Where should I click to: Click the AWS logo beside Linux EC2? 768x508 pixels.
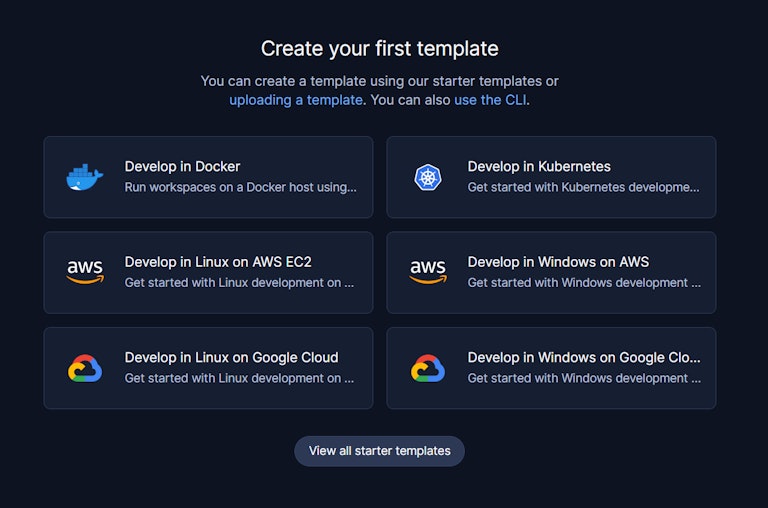click(x=85, y=272)
